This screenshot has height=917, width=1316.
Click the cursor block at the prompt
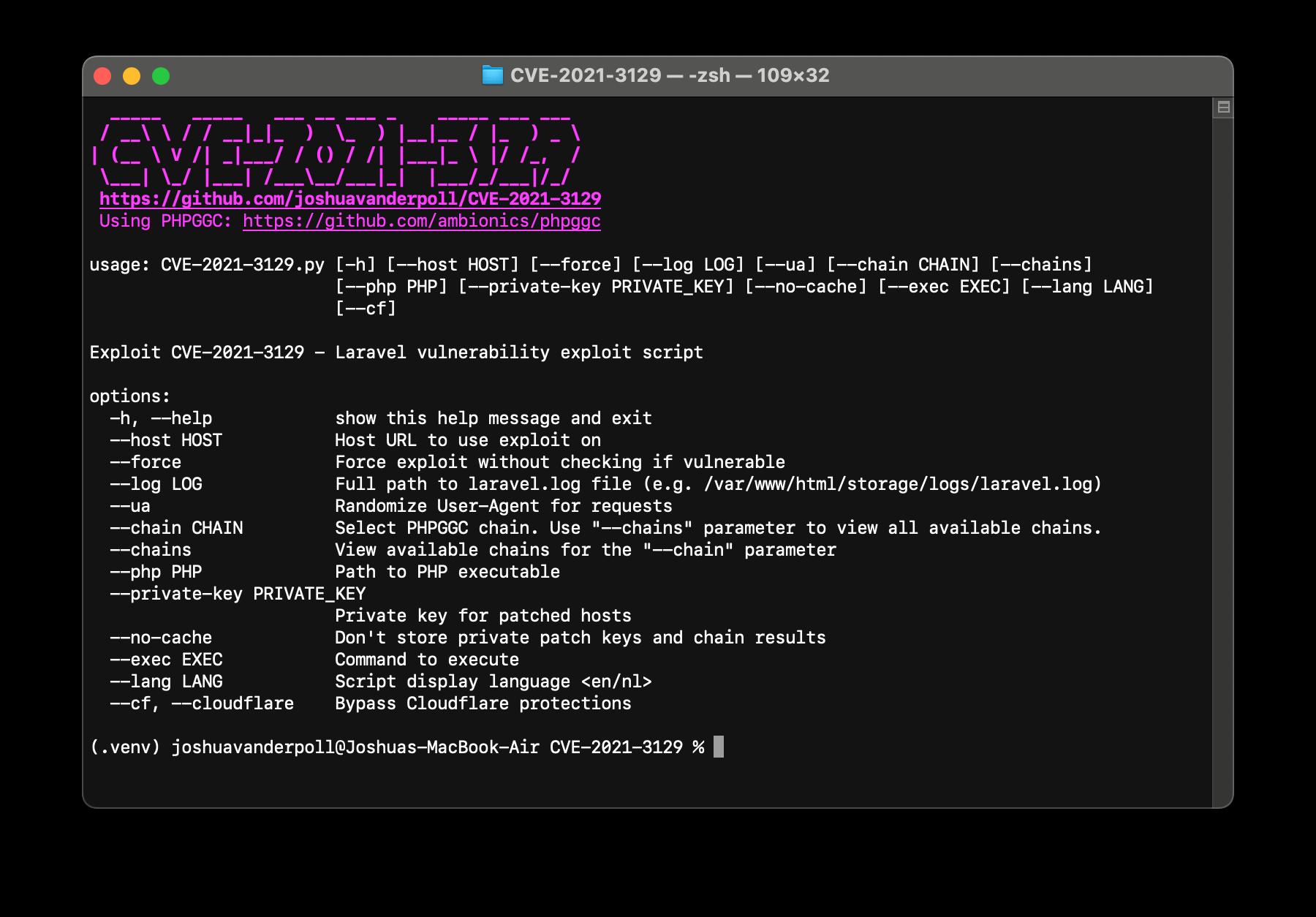pos(719,747)
